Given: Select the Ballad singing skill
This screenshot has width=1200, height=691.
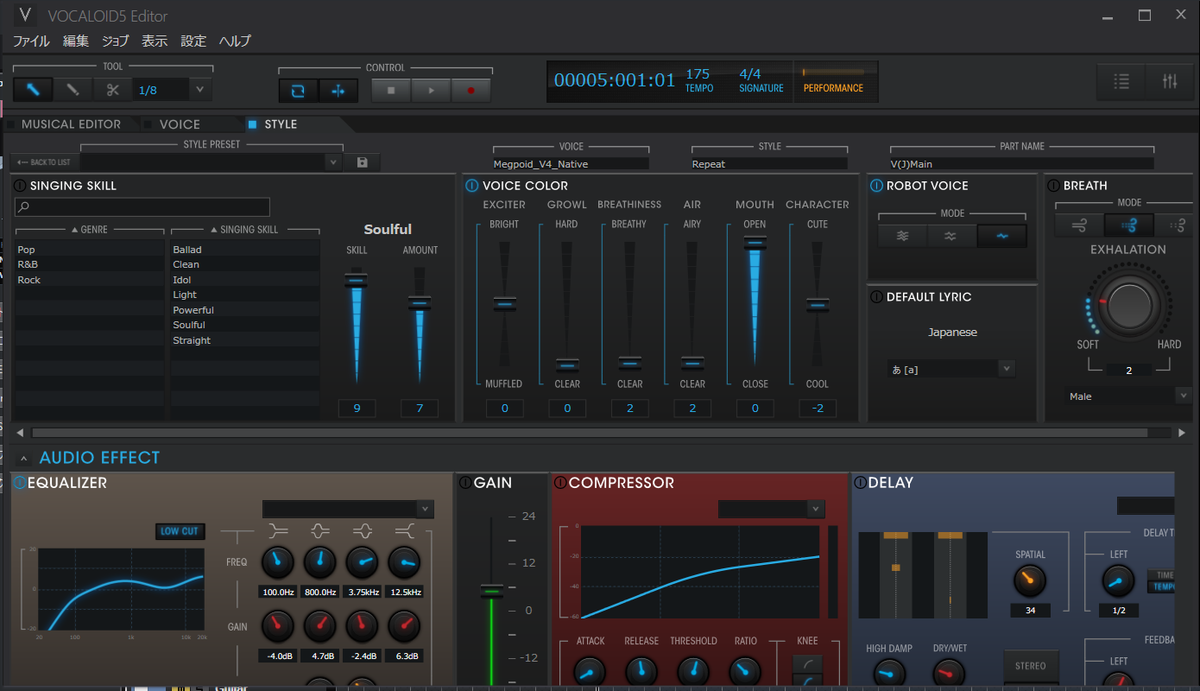Looking at the screenshot, I should (245, 250).
